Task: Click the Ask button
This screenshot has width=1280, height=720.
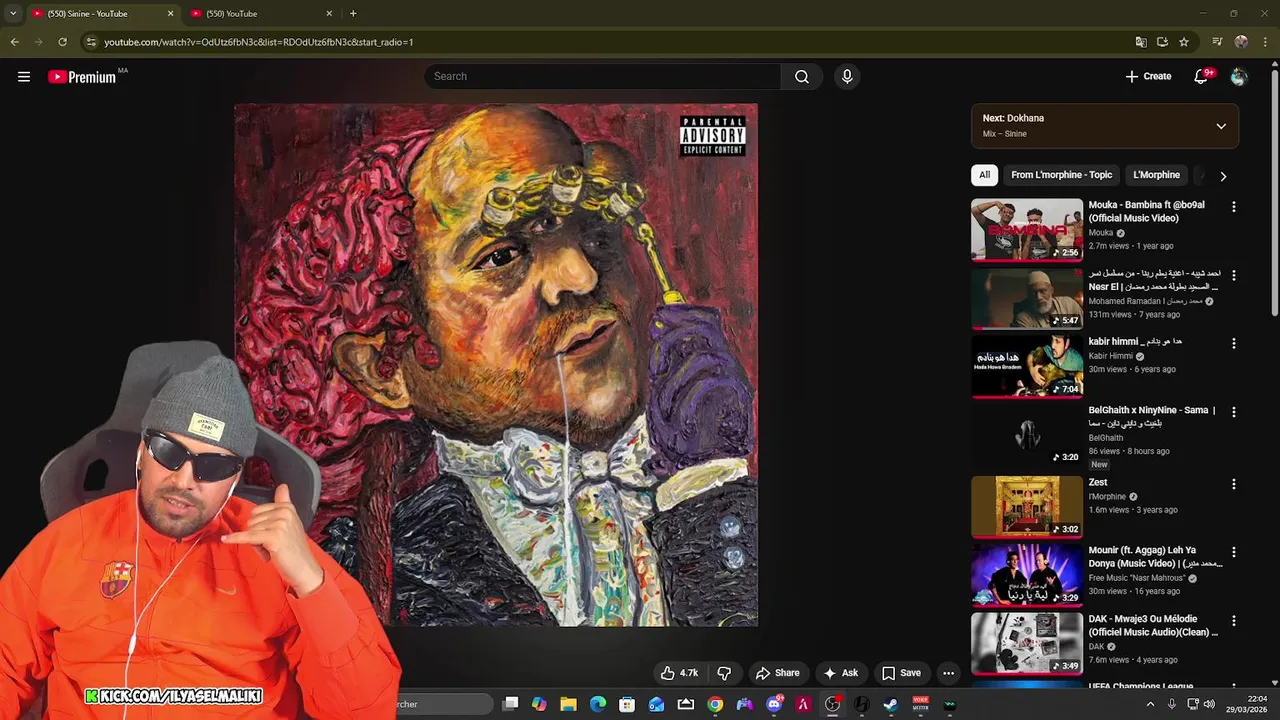Action: [840, 673]
